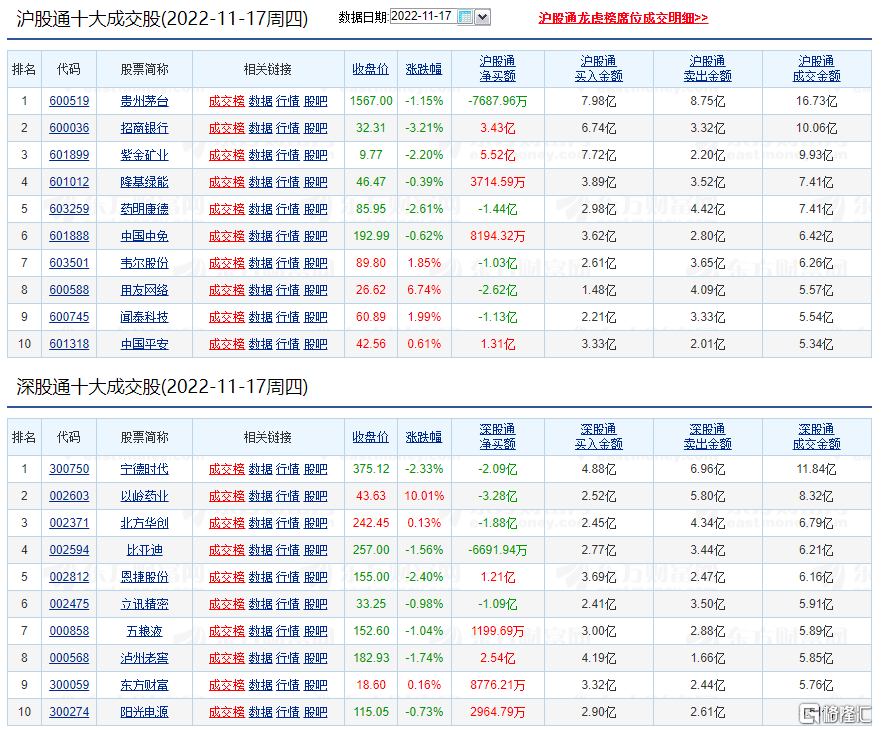879x732 pixels.
Task: Sort by 深股通净买额 column header
Action: tap(497, 437)
